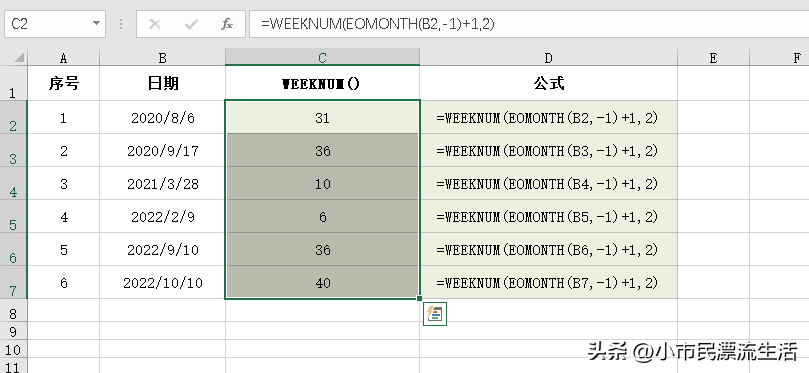809x373 pixels.
Task: Click the Insert Function fx icon
Action: pyautogui.click(x=227, y=24)
